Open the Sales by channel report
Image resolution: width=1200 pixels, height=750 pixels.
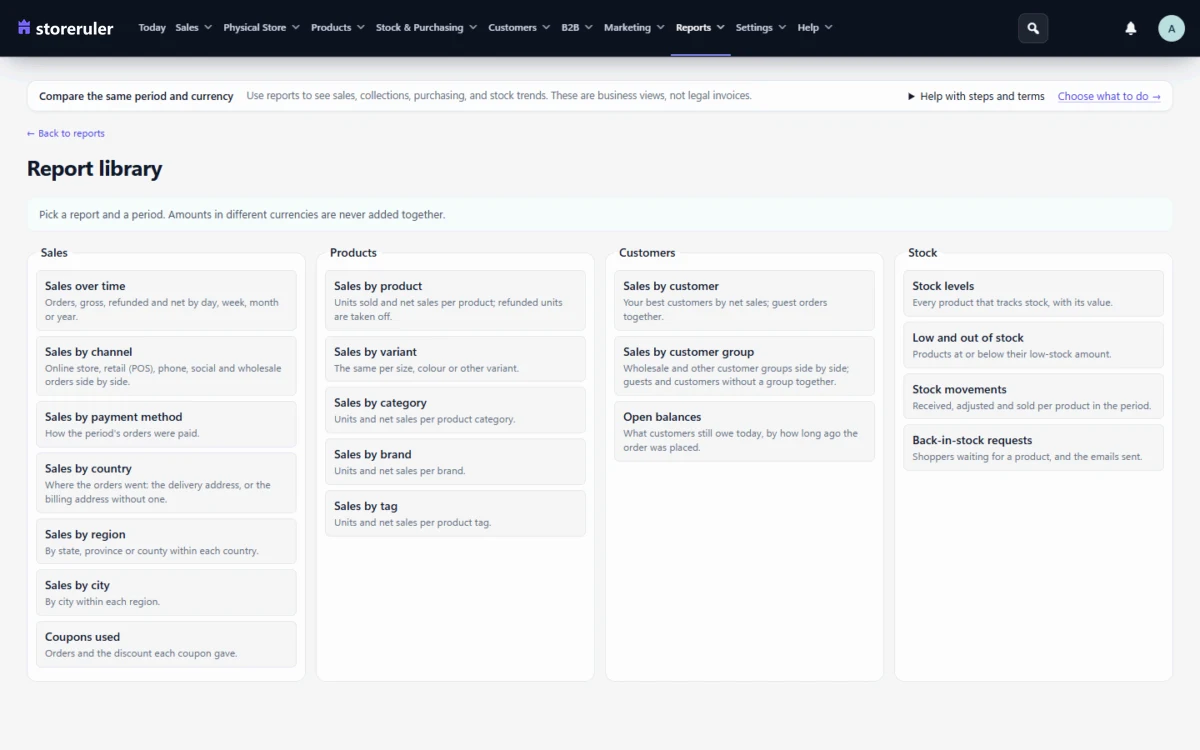166,366
